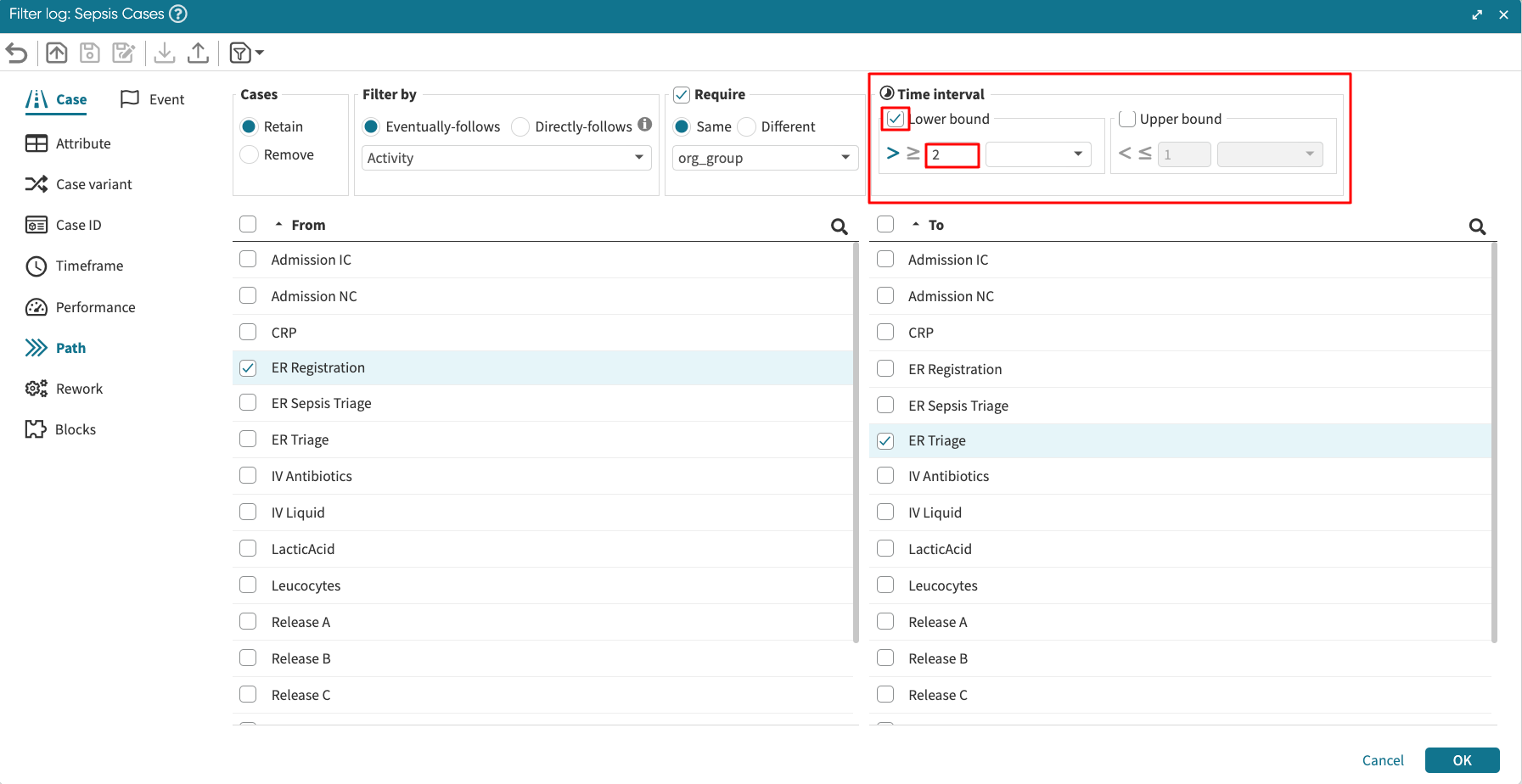Switch to the Event tab
Screen dimensions: 1522x784
(154, 99)
